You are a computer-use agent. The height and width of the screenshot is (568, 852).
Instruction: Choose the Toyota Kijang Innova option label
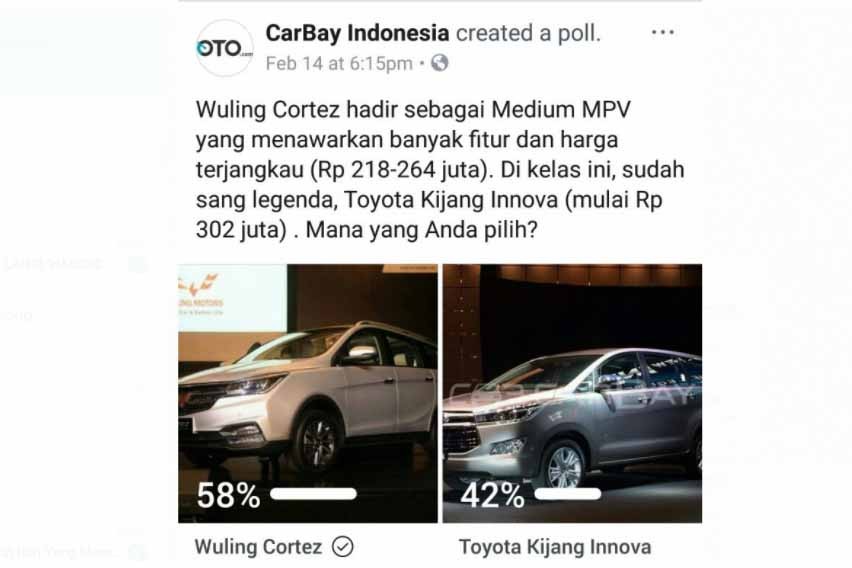pyautogui.click(x=555, y=547)
